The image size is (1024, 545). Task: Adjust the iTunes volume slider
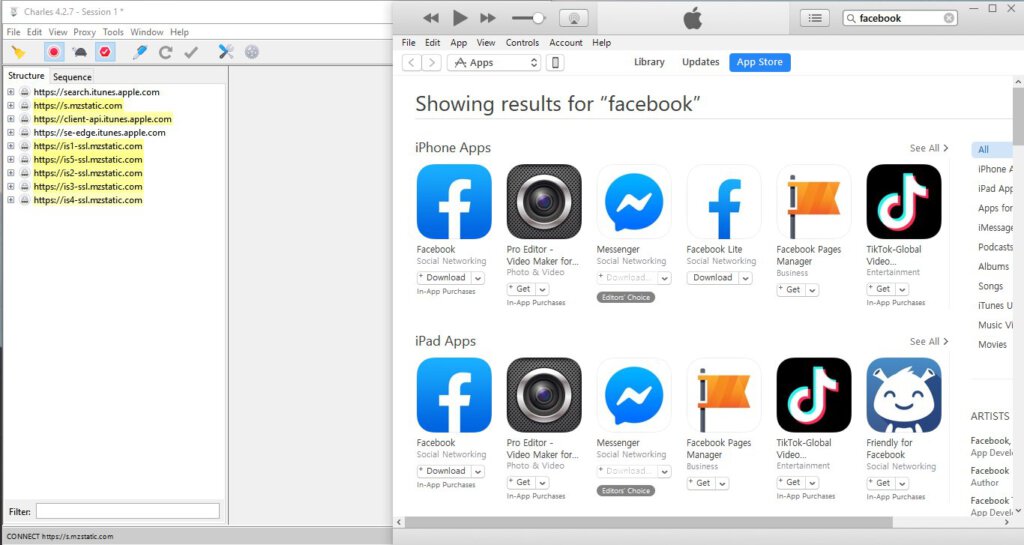[528, 18]
